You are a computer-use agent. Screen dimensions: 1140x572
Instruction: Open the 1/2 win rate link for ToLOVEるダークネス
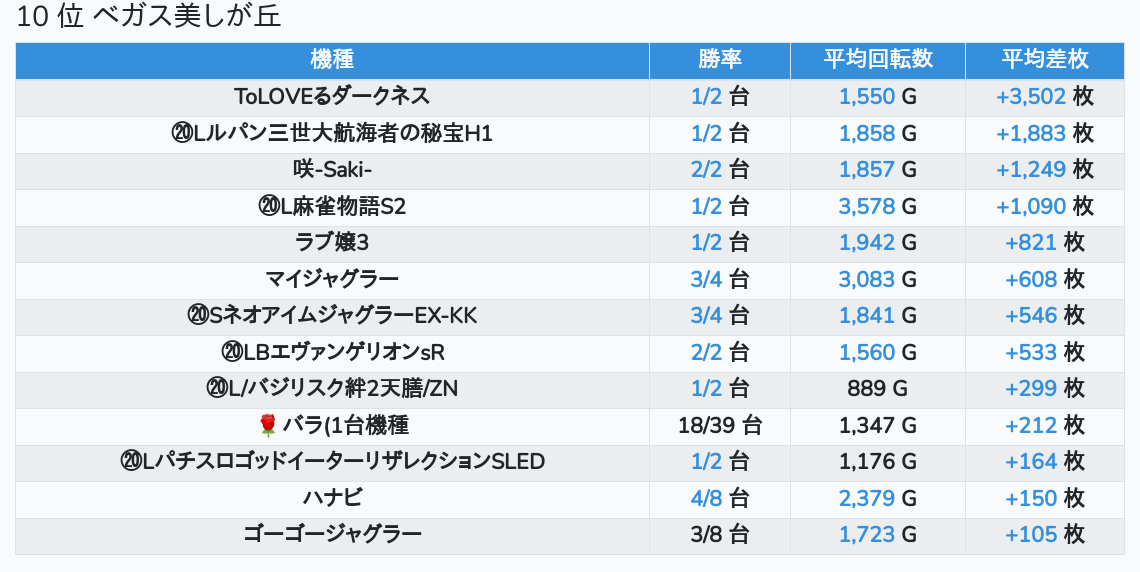(x=706, y=97)
